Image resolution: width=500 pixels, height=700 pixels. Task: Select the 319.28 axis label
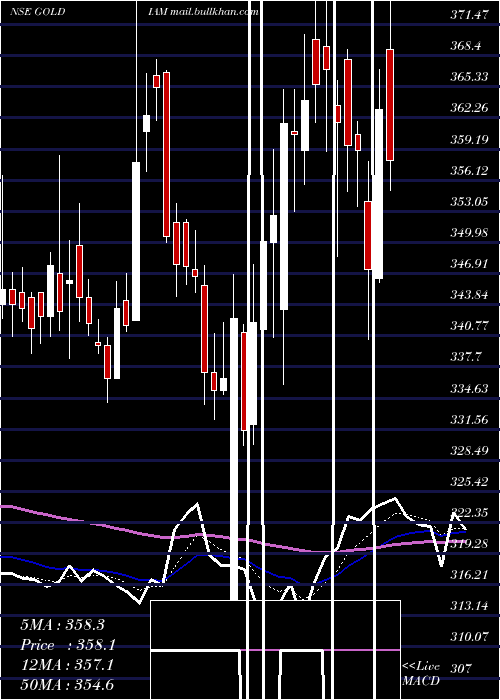coord(469,544)
